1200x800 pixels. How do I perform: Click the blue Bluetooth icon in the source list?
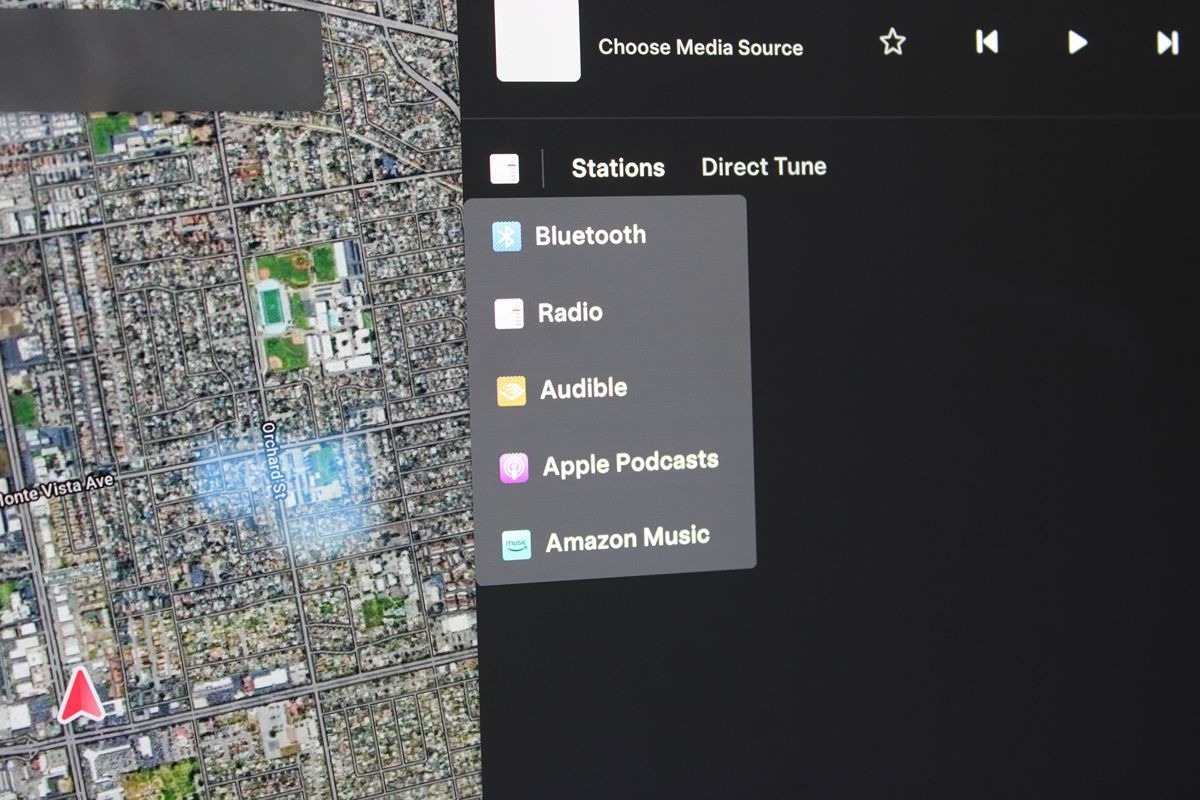point(507,237)
